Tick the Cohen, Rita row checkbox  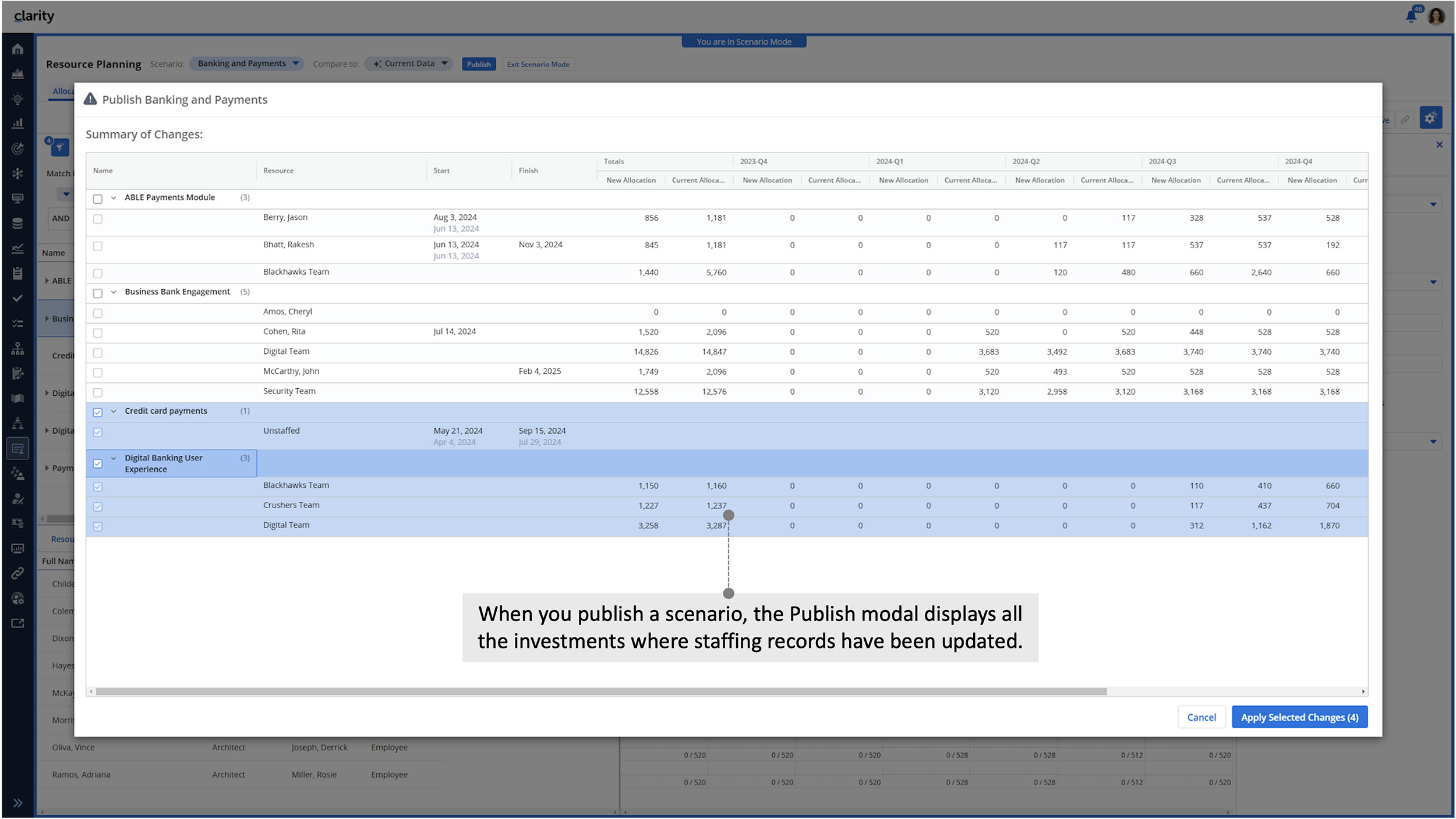click(x=98, y=333)
